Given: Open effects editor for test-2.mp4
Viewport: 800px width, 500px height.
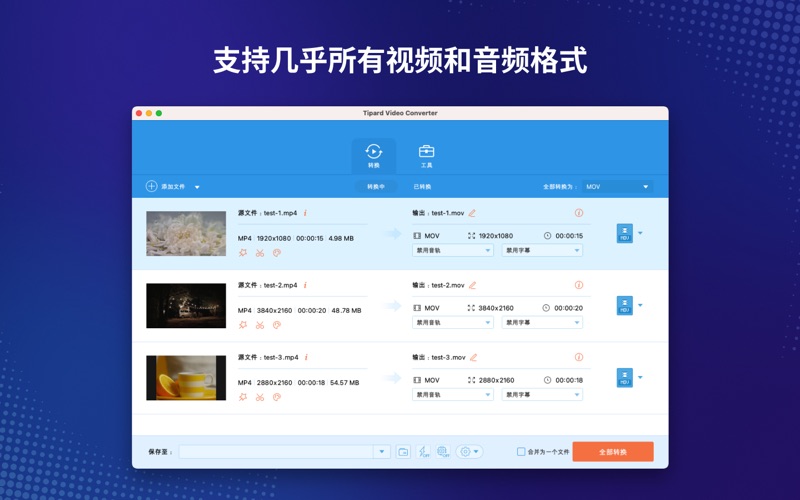Looking at the screenshot, I should click(x=243, y=325).
